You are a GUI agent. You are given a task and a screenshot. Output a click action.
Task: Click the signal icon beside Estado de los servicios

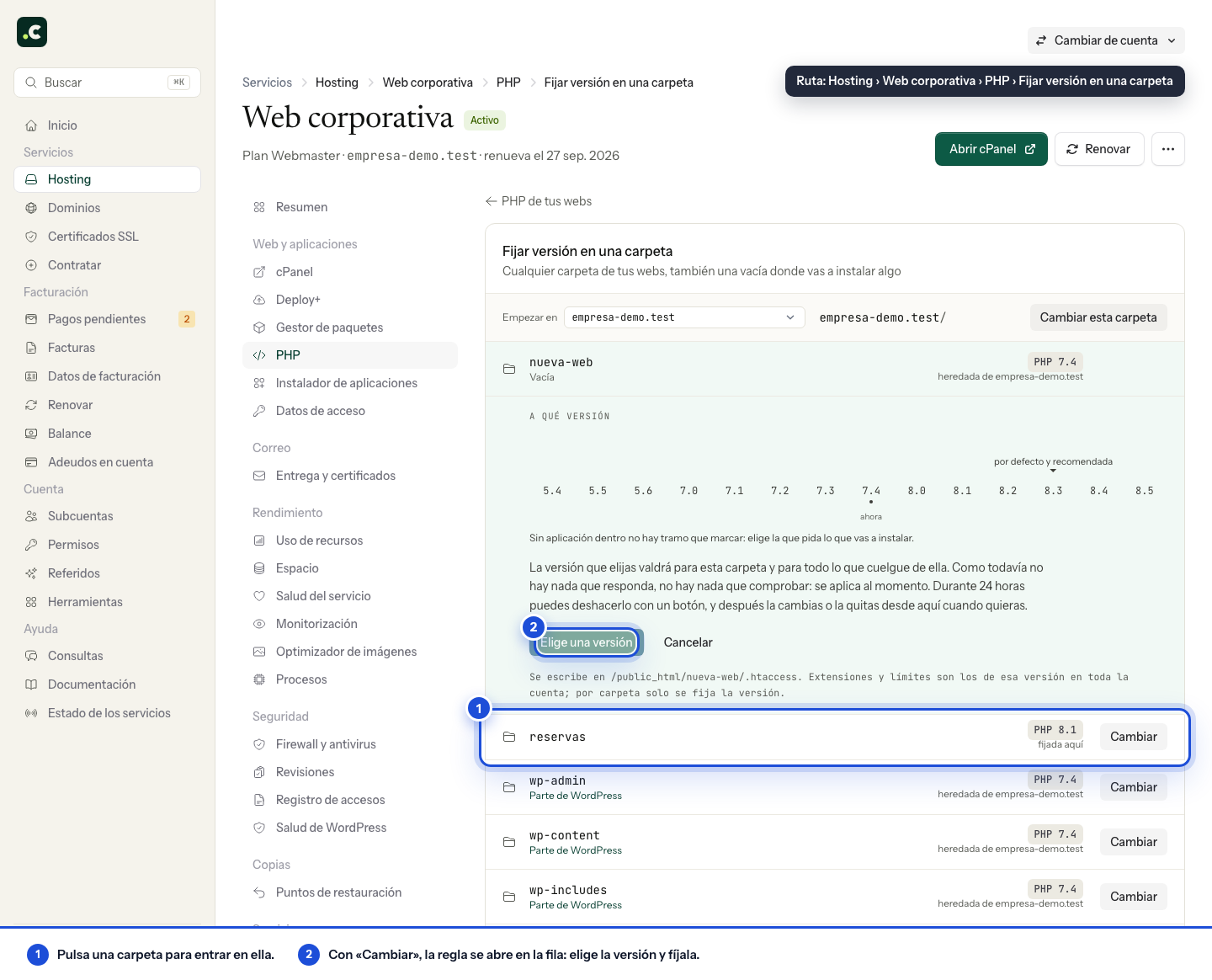31,713
